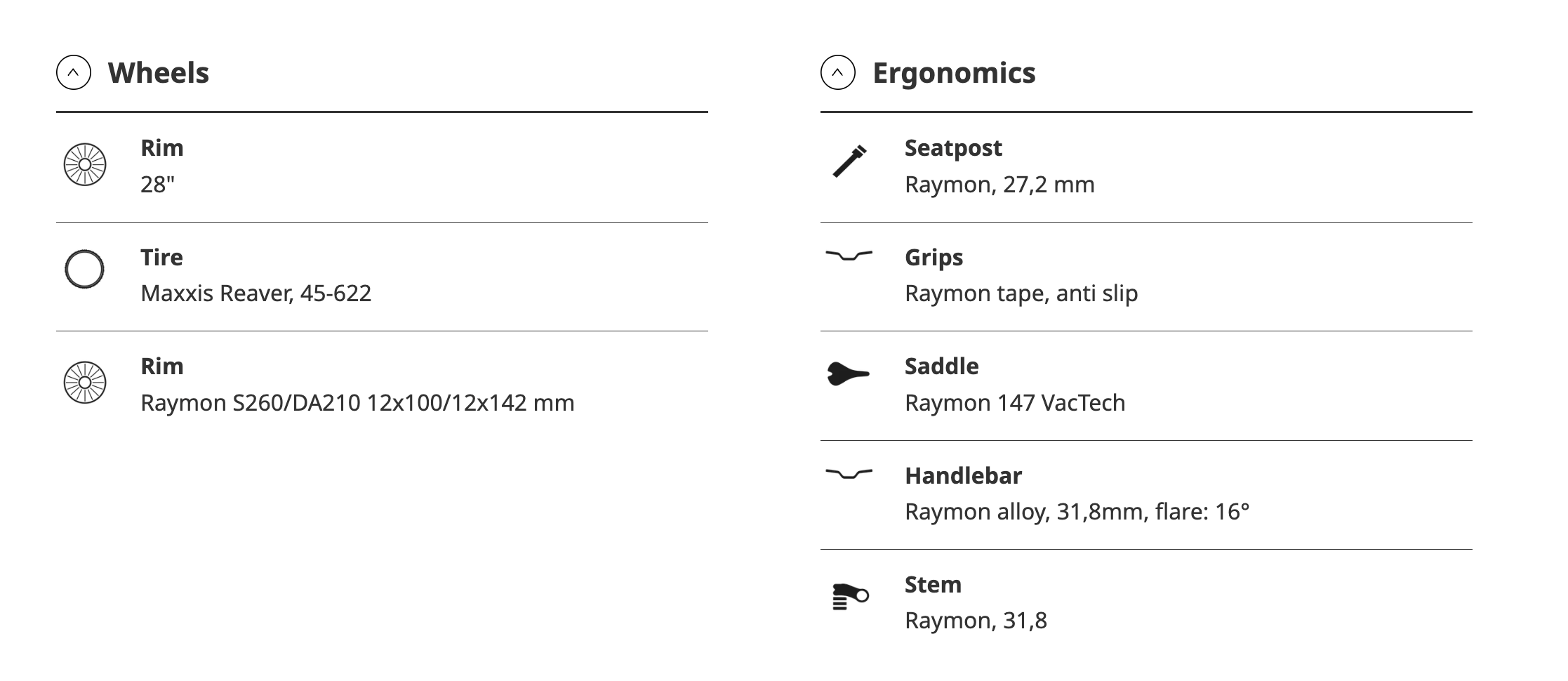This screenshot has width=1568, height=681.
Task: Click the Stem label
Action: (x=933, y=585)
